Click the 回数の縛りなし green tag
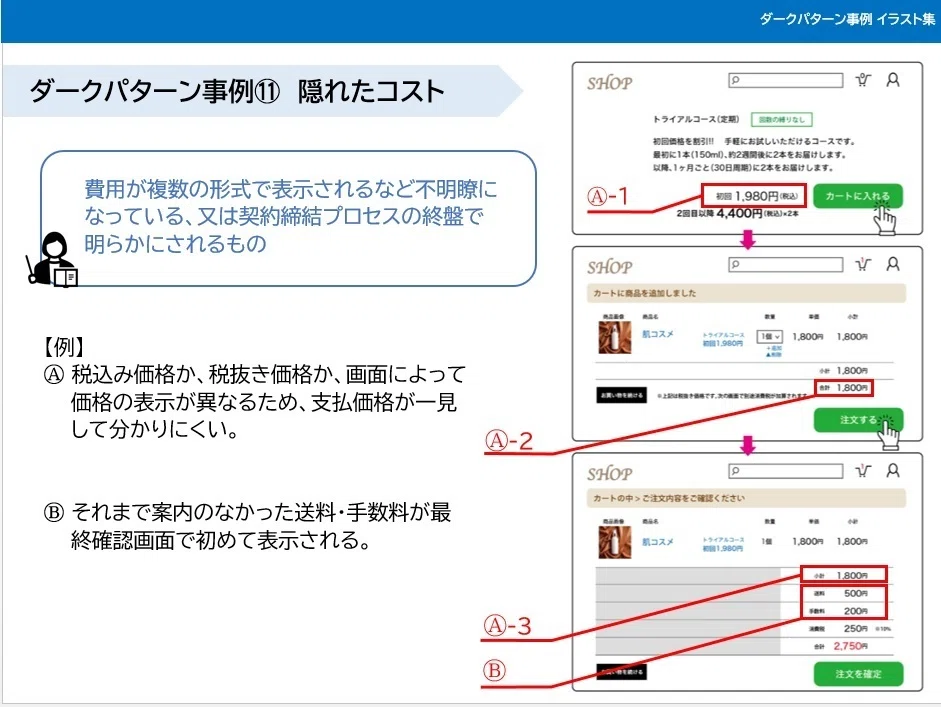 (781, 119)
